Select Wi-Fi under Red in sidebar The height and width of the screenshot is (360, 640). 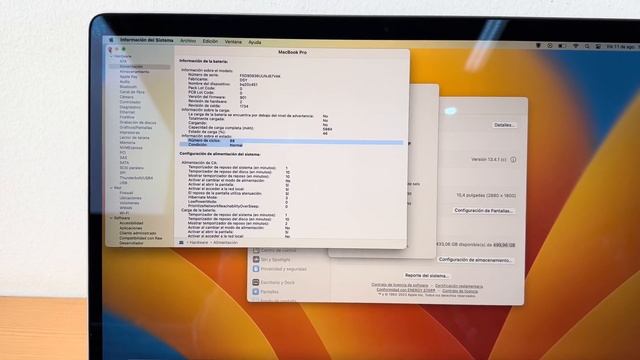pos(124,213)
